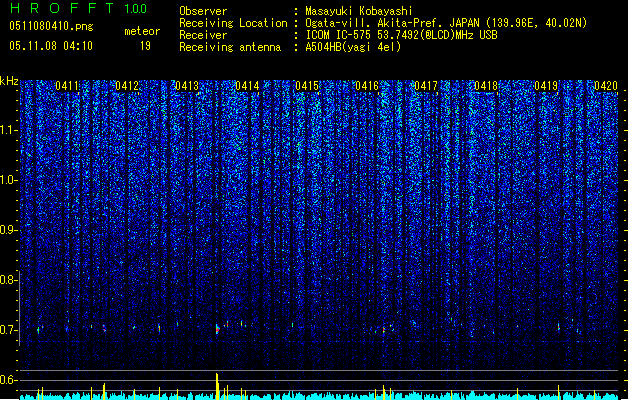
Task: Click the 0.8 kHz axis label
Action: pyautogui.click(x=9, y=280)
